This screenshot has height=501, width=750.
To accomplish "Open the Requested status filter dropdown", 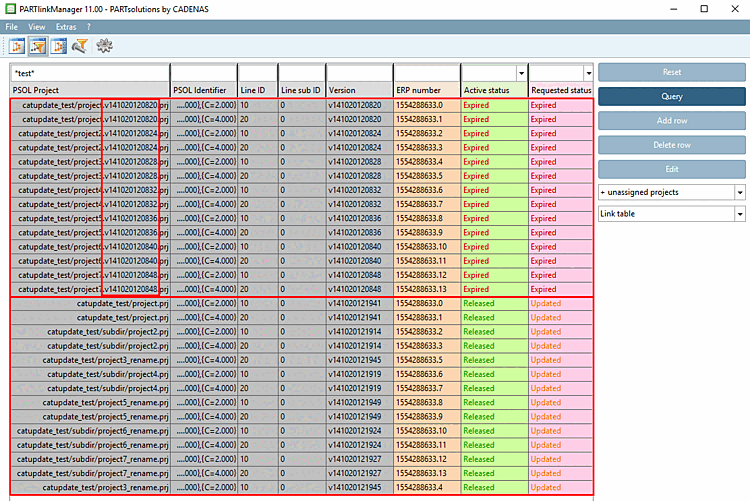I will tap(588, 73).
